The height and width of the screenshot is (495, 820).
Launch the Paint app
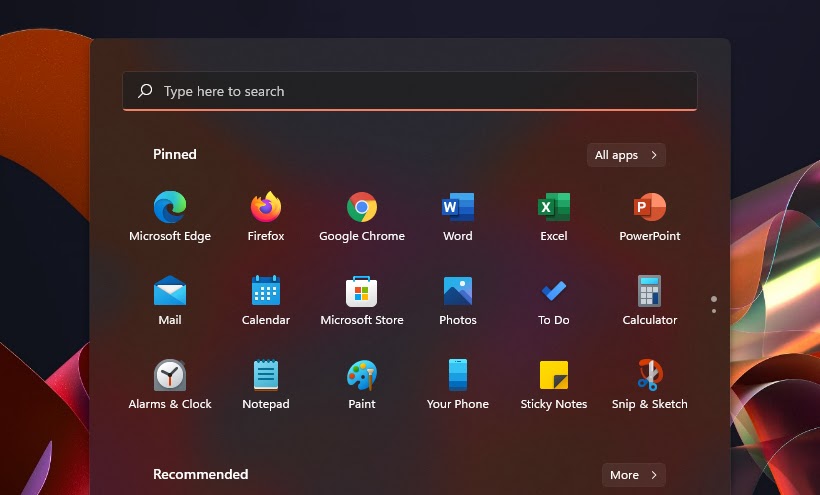[x=362, y=375]
